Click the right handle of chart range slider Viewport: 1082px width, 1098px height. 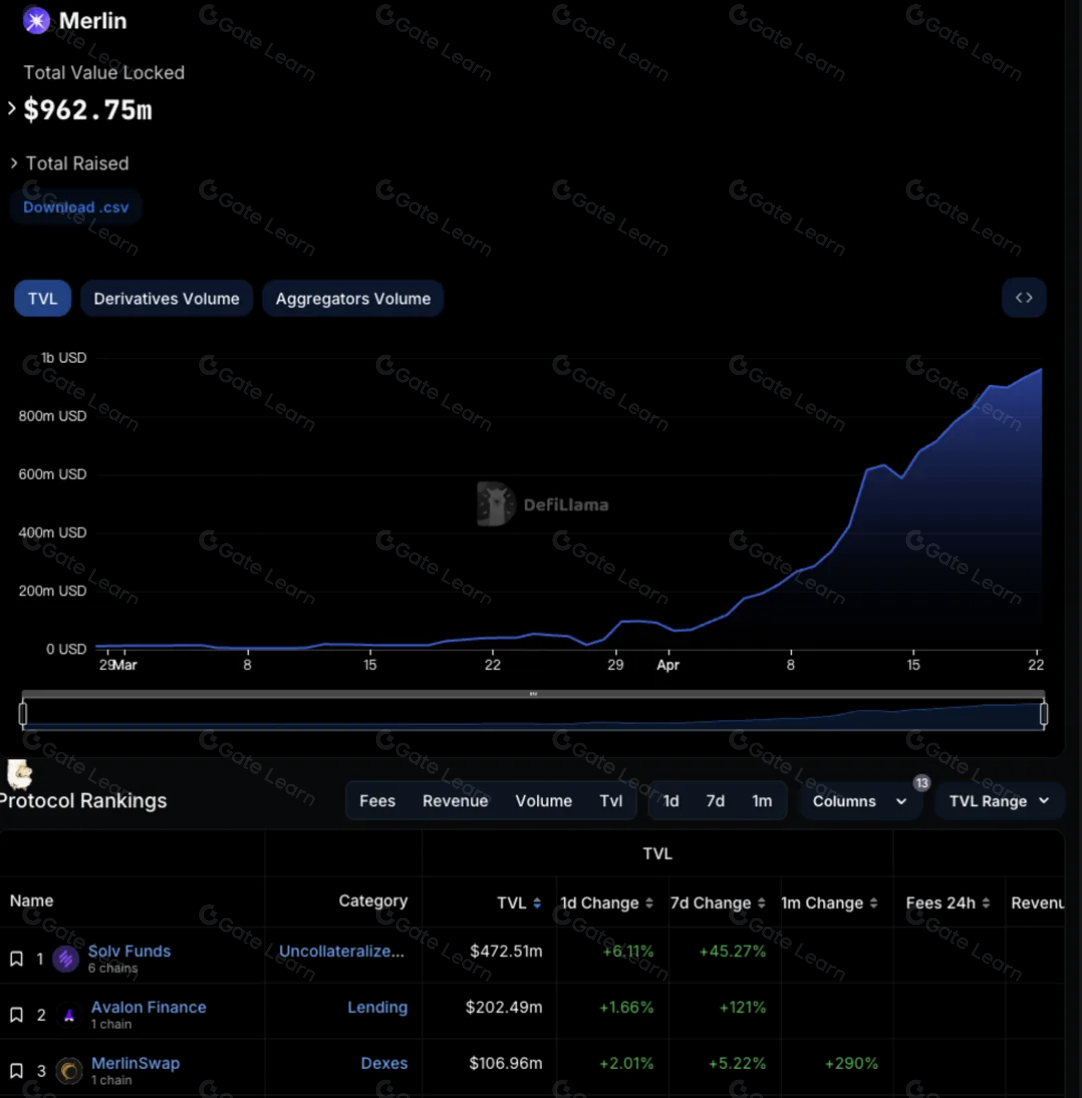(x=1043, y=714)
